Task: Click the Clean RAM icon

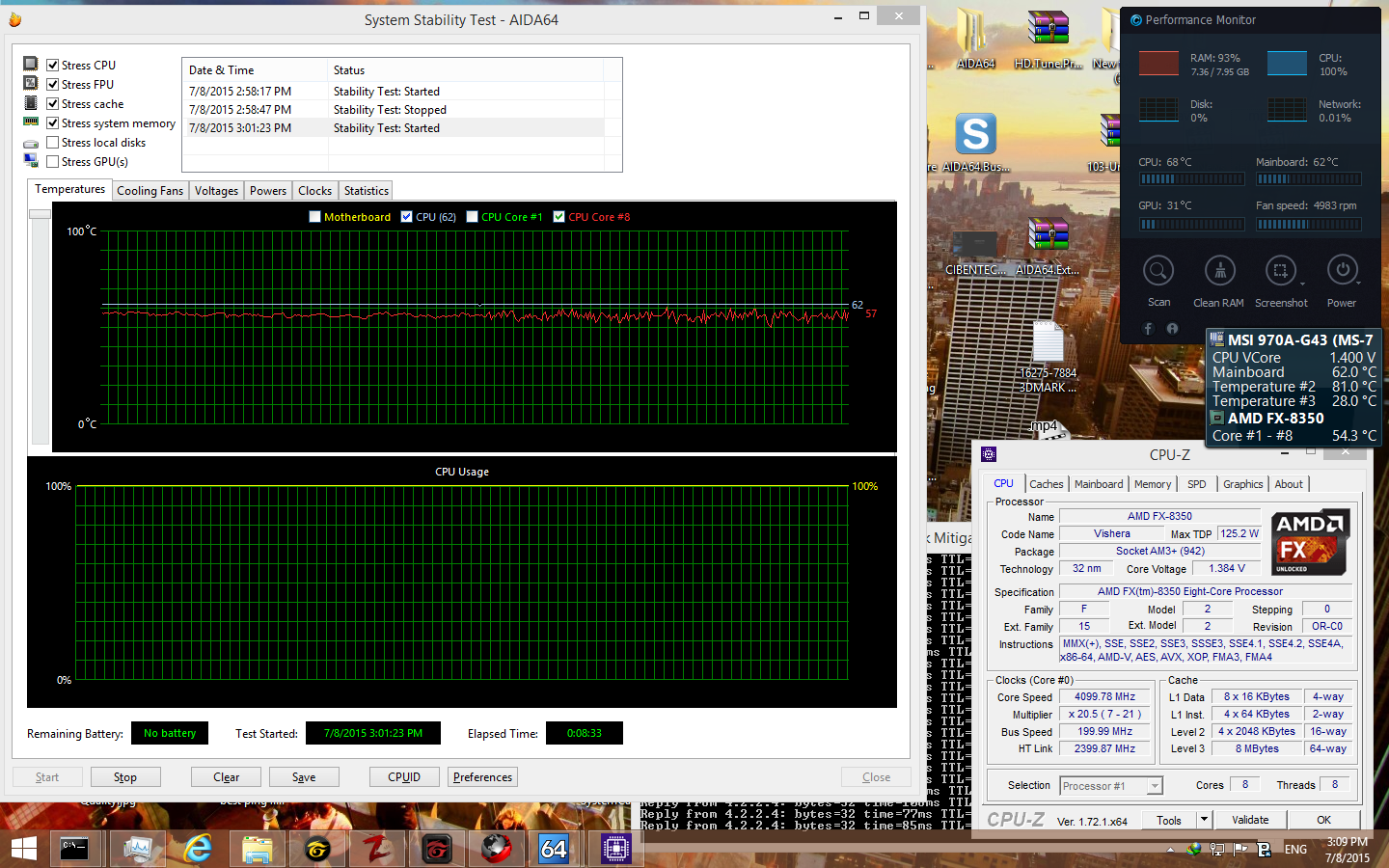Action: [x=1218, y=271]
